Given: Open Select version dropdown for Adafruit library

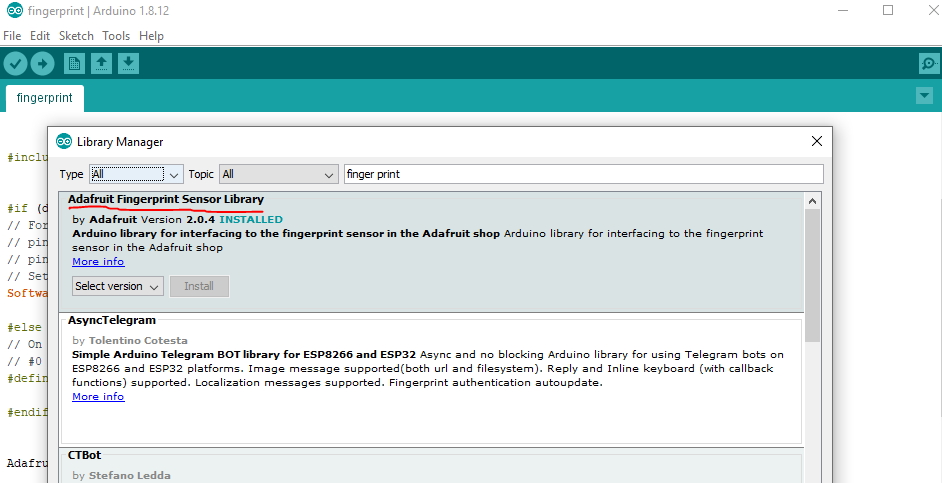Looking at the screenshot, I should pos(118,286).
